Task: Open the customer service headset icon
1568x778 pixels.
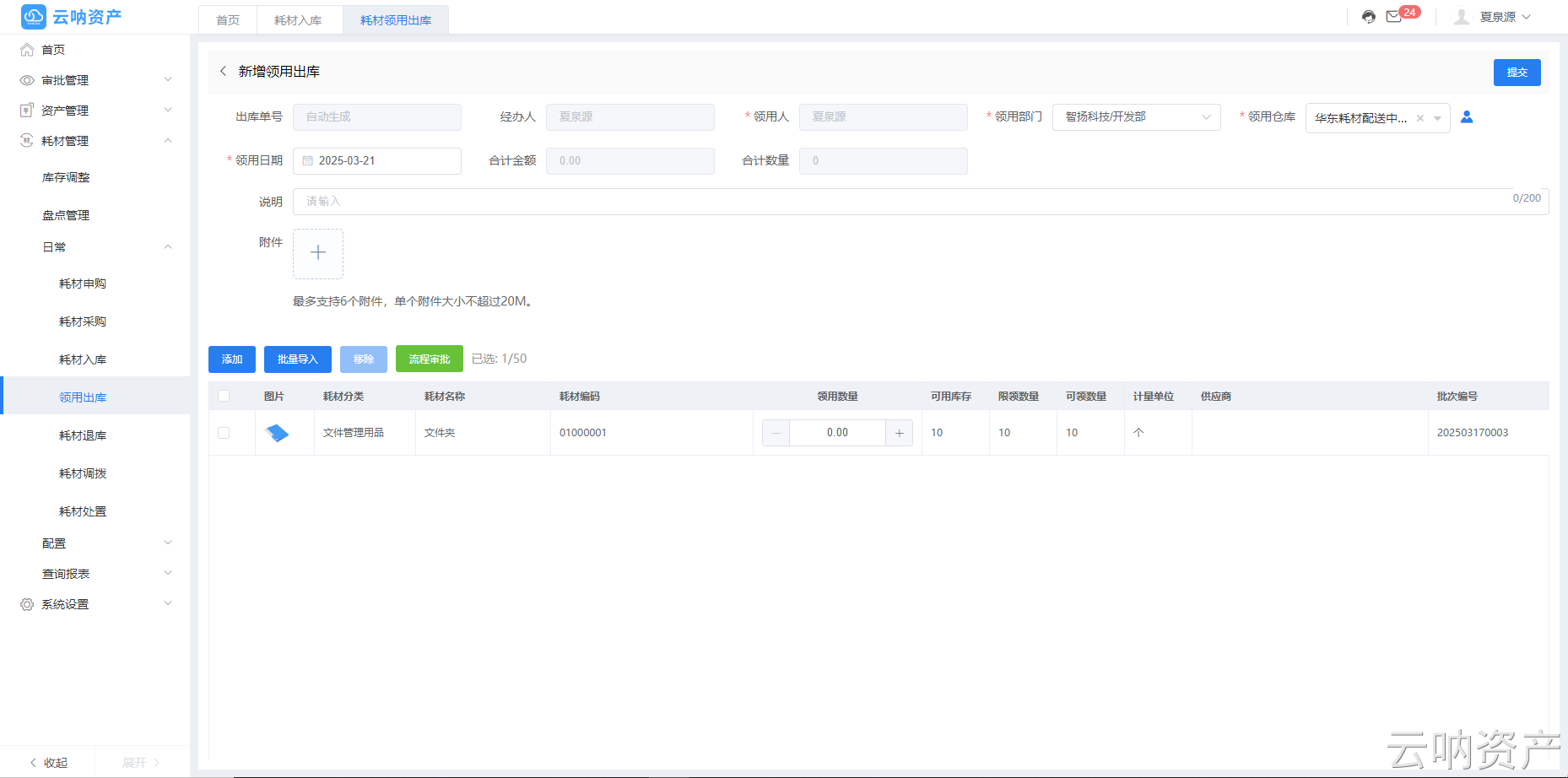Action: point(1369,17)
